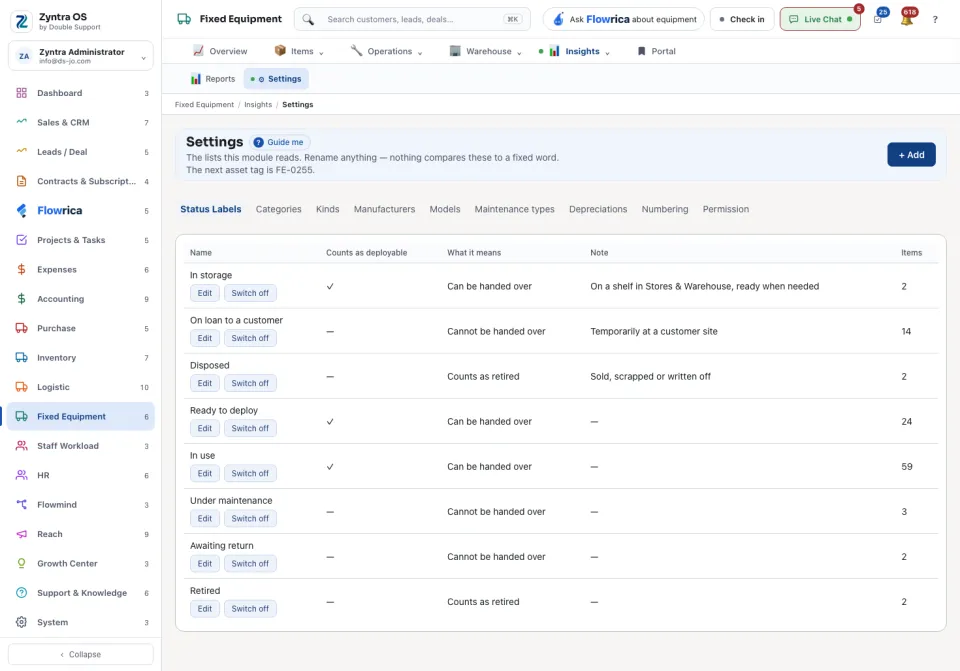The height and width of the screenshot is (671, 960).
Task: Navigate to Accounting in the sidebar
Action: [81, 299]
